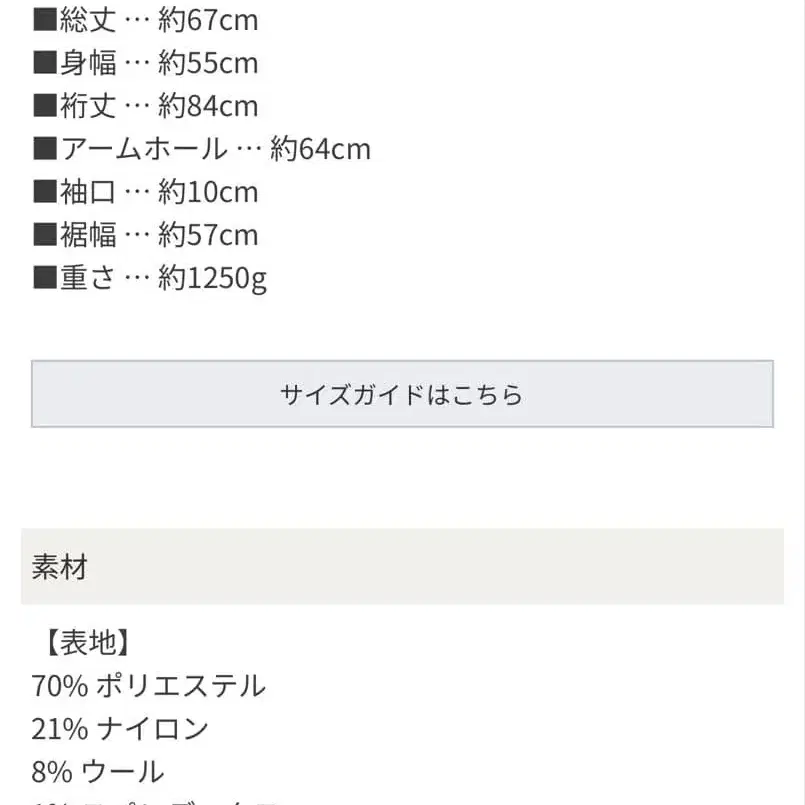Click the 21% ナイロン text line
This screenshot has height=805, width=805.
(120, 728)
